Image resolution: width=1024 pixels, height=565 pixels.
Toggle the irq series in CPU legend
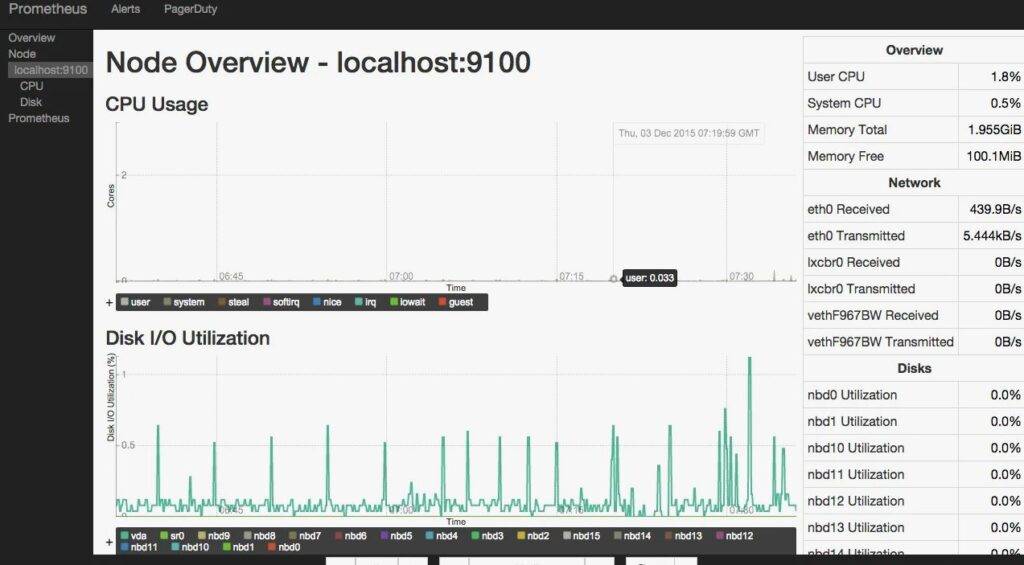click(x=366, y=302)
